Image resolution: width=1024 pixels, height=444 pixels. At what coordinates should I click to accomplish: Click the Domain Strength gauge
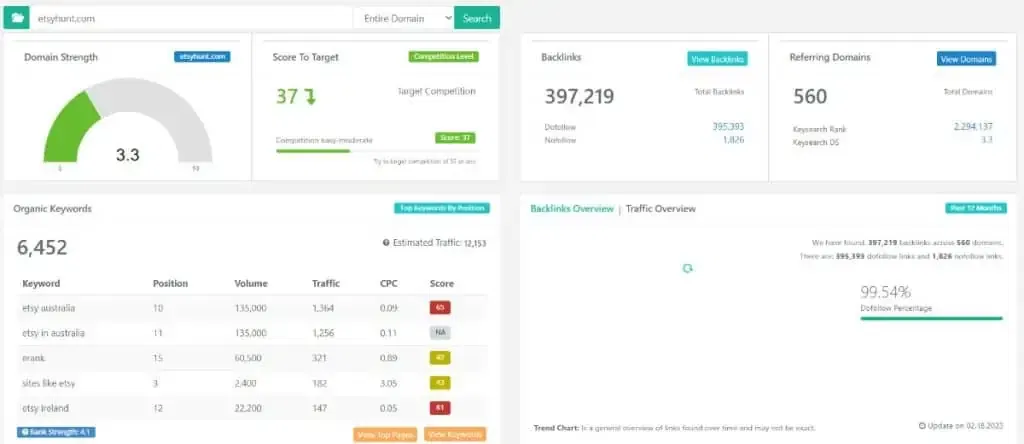click(x=127, y=121)
